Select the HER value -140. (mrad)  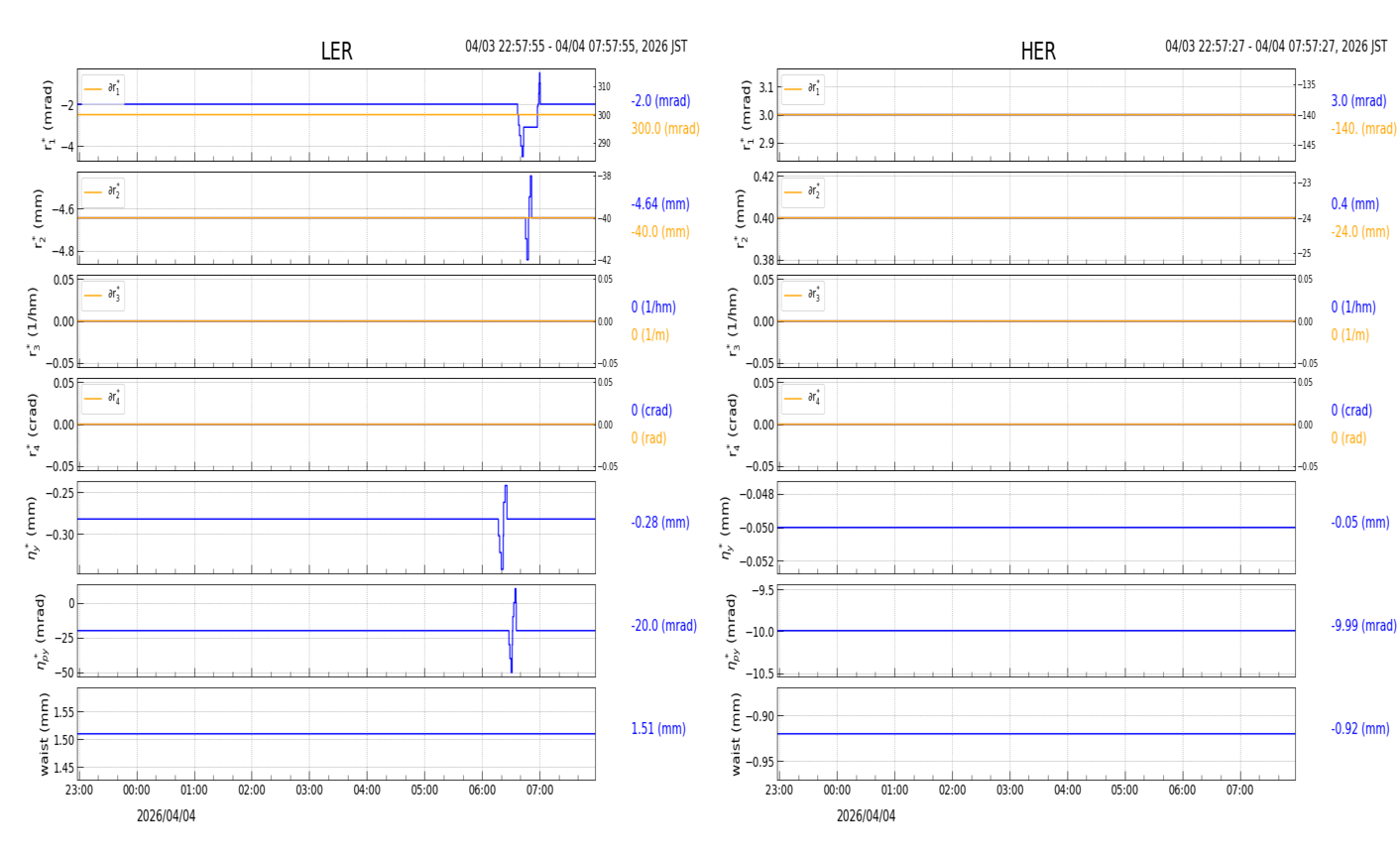click(1363, 129)
